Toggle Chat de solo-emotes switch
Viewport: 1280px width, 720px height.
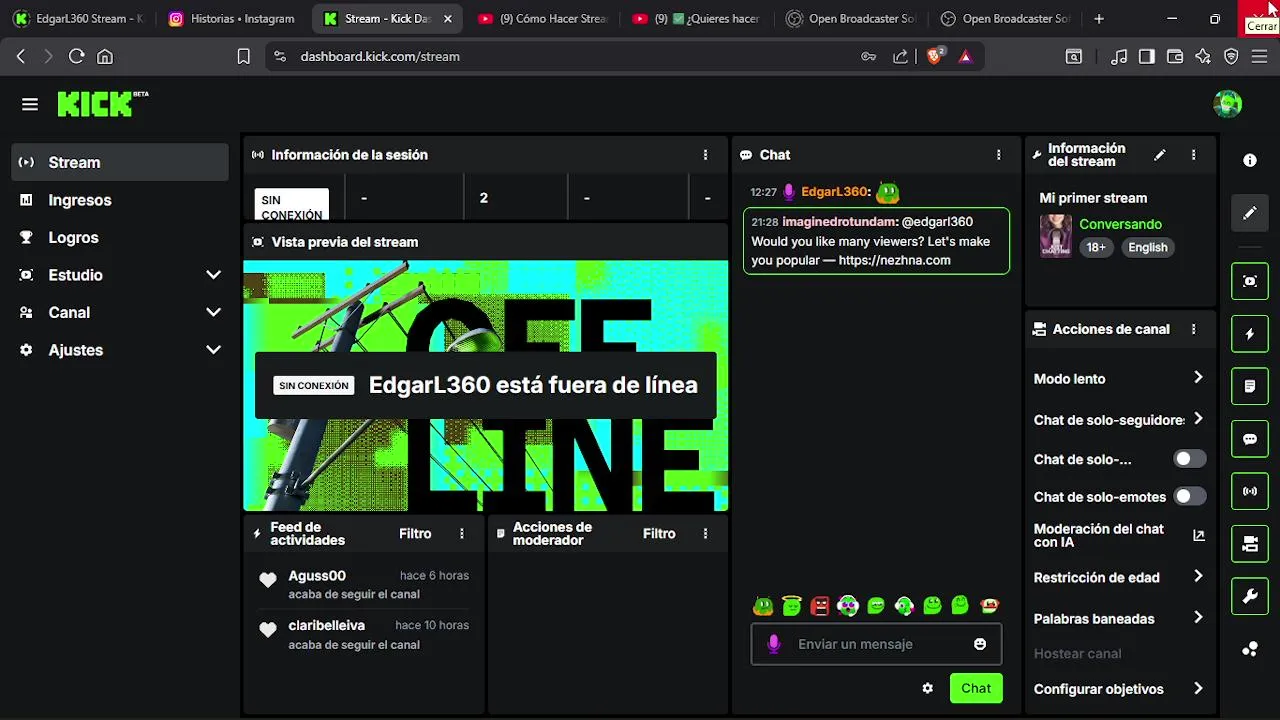(x=1189, y=496)
